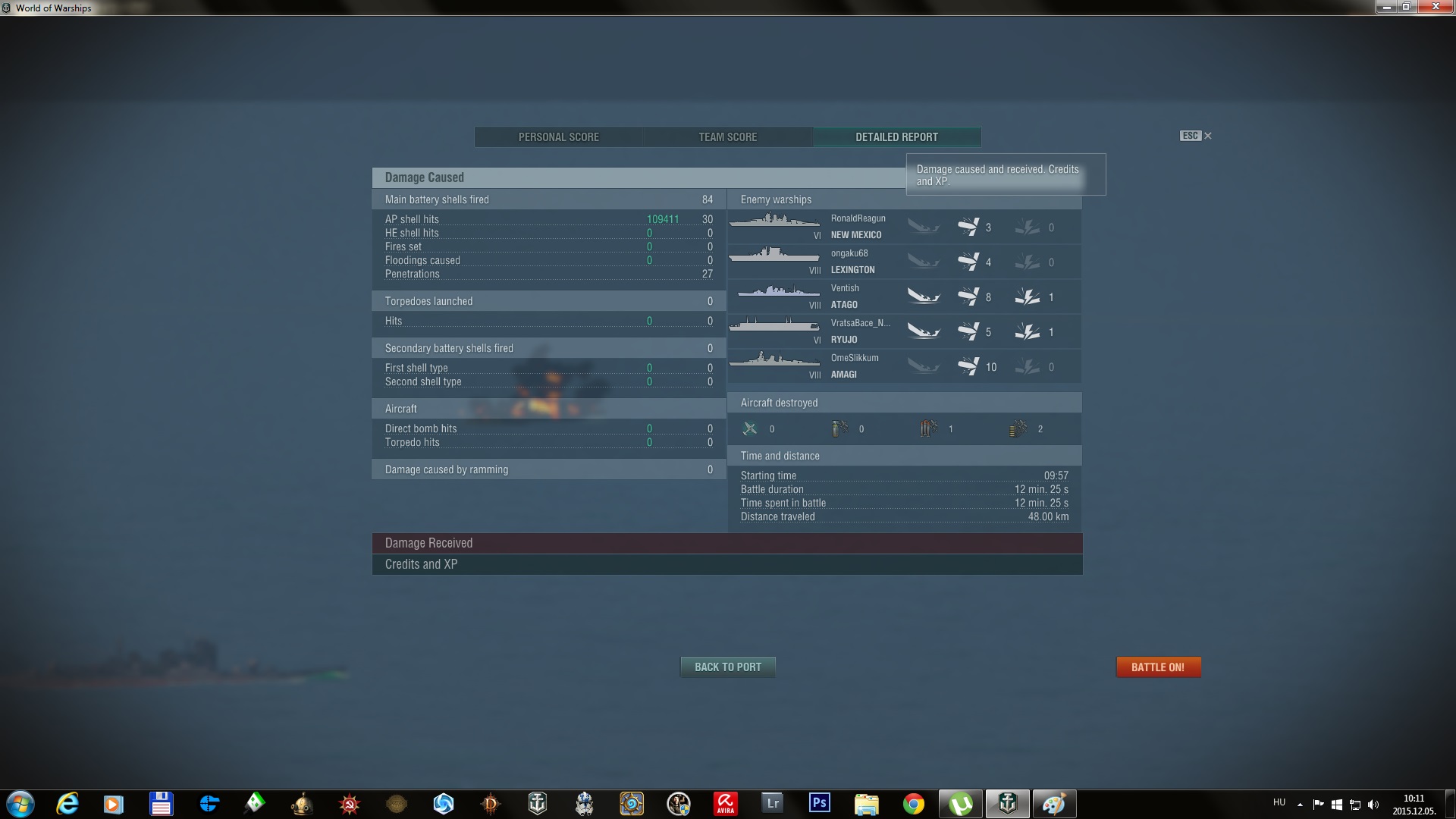Click the destroyed aircraft icon showing 2
This screenshot has height=819, width=1456.
point(1018,428)
